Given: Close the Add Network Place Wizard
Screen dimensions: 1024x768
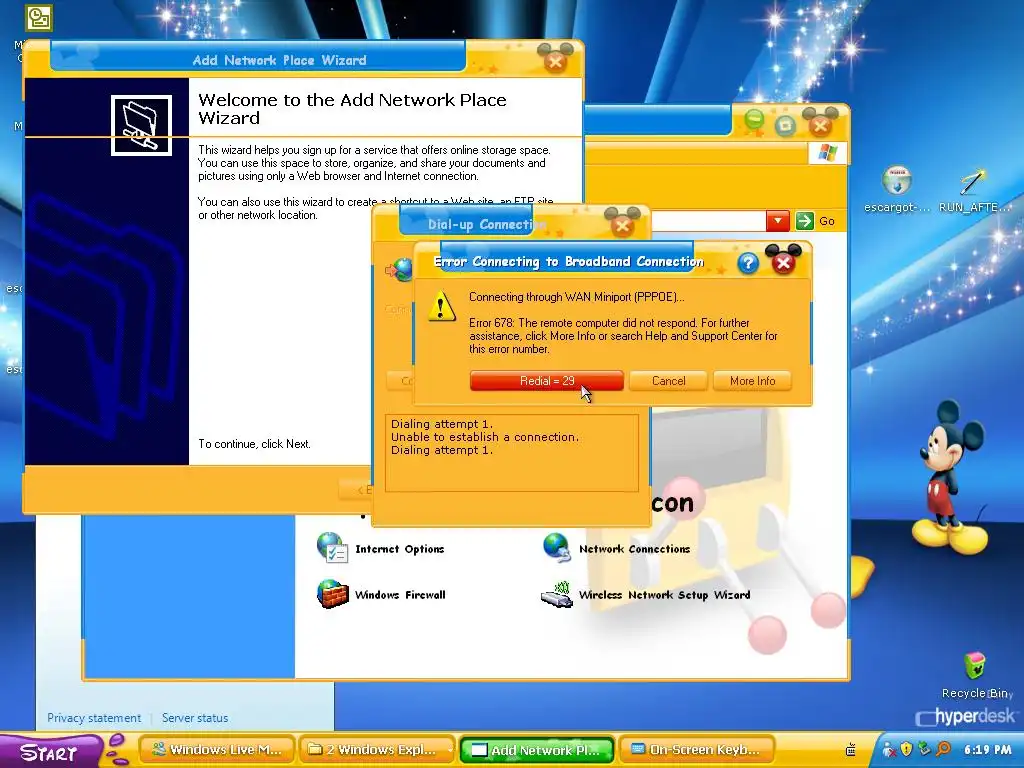Looking at the screenshot, I should tap(555, 61).
